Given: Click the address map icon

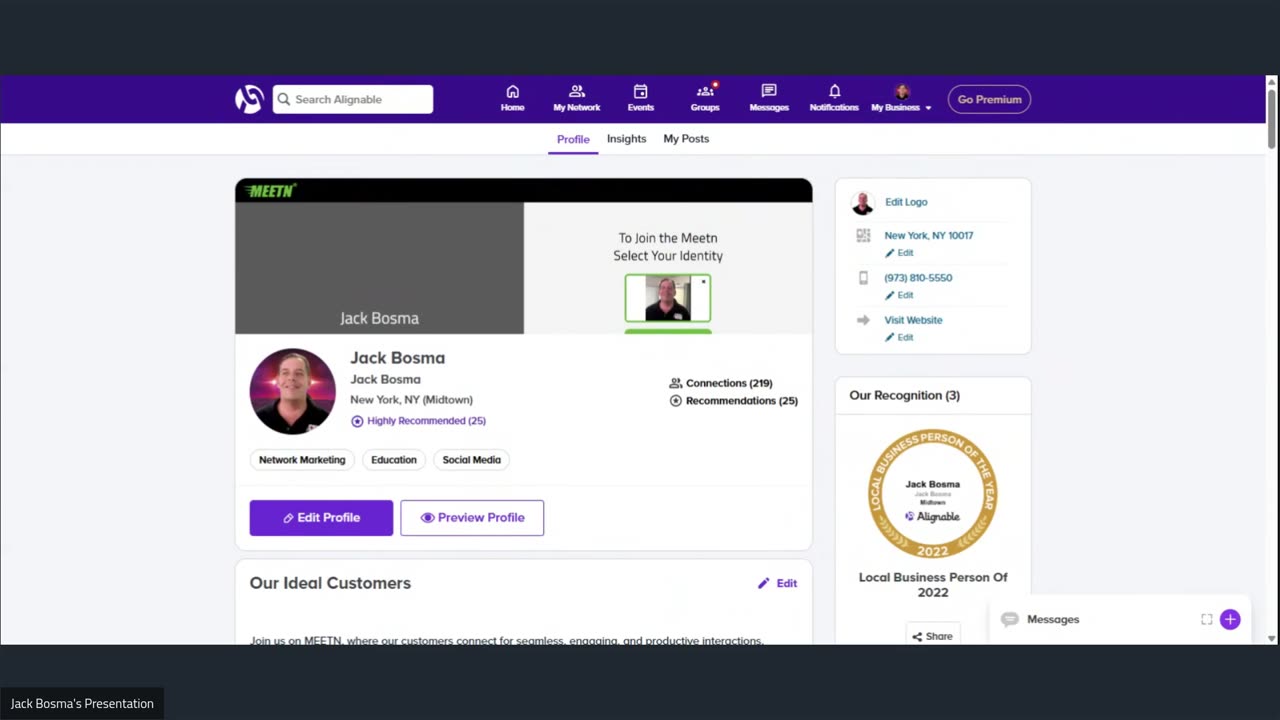Looking at the screenshot, I should point(863,236).
